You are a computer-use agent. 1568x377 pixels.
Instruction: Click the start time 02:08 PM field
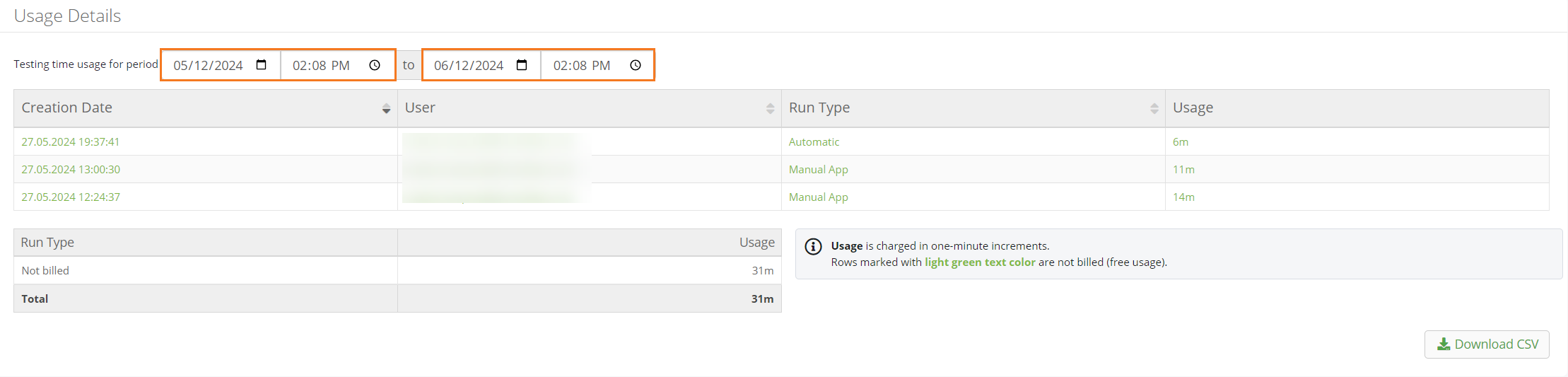click(x=321, y=65)
